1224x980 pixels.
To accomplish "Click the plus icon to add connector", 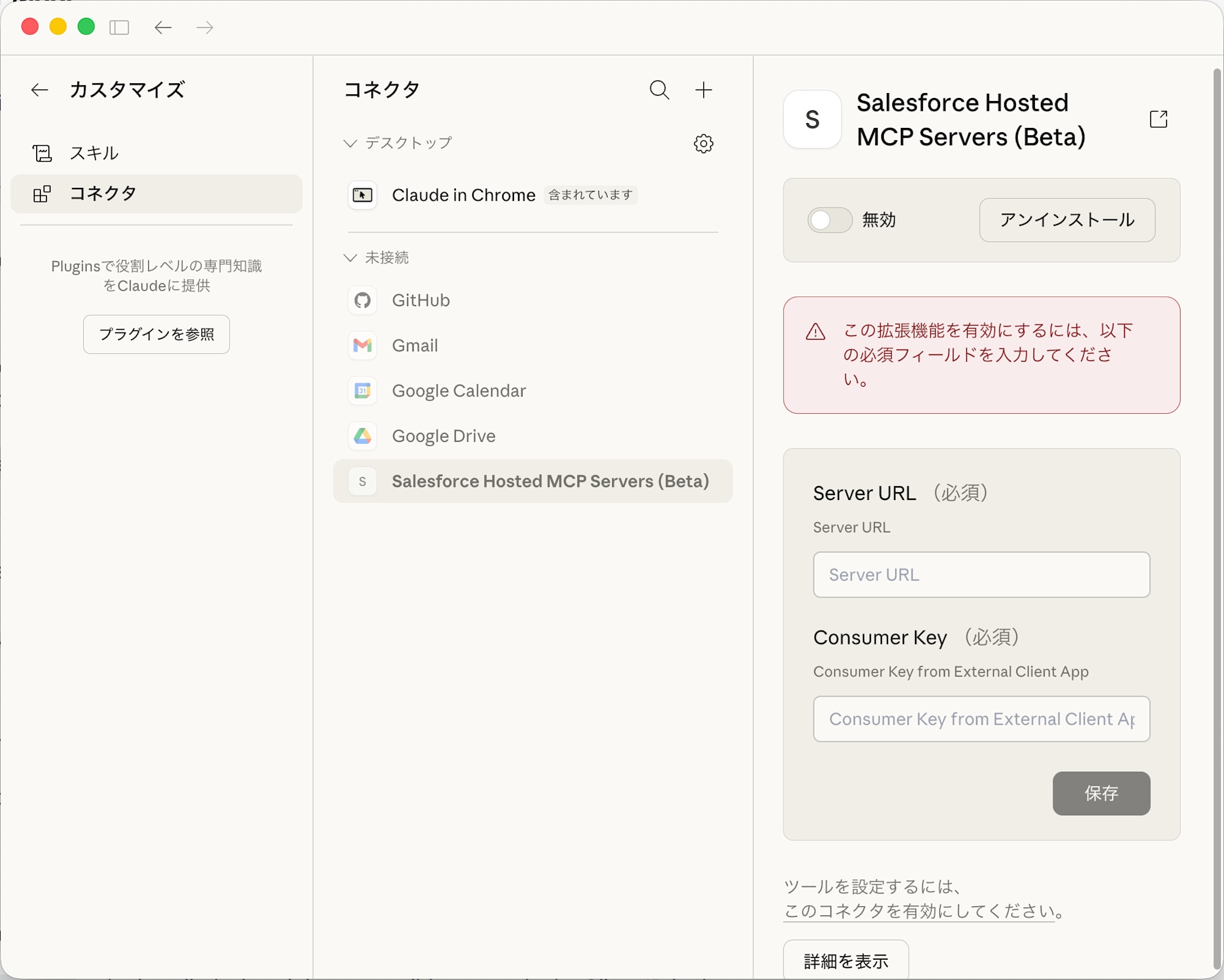I will [x=703, y=90].
